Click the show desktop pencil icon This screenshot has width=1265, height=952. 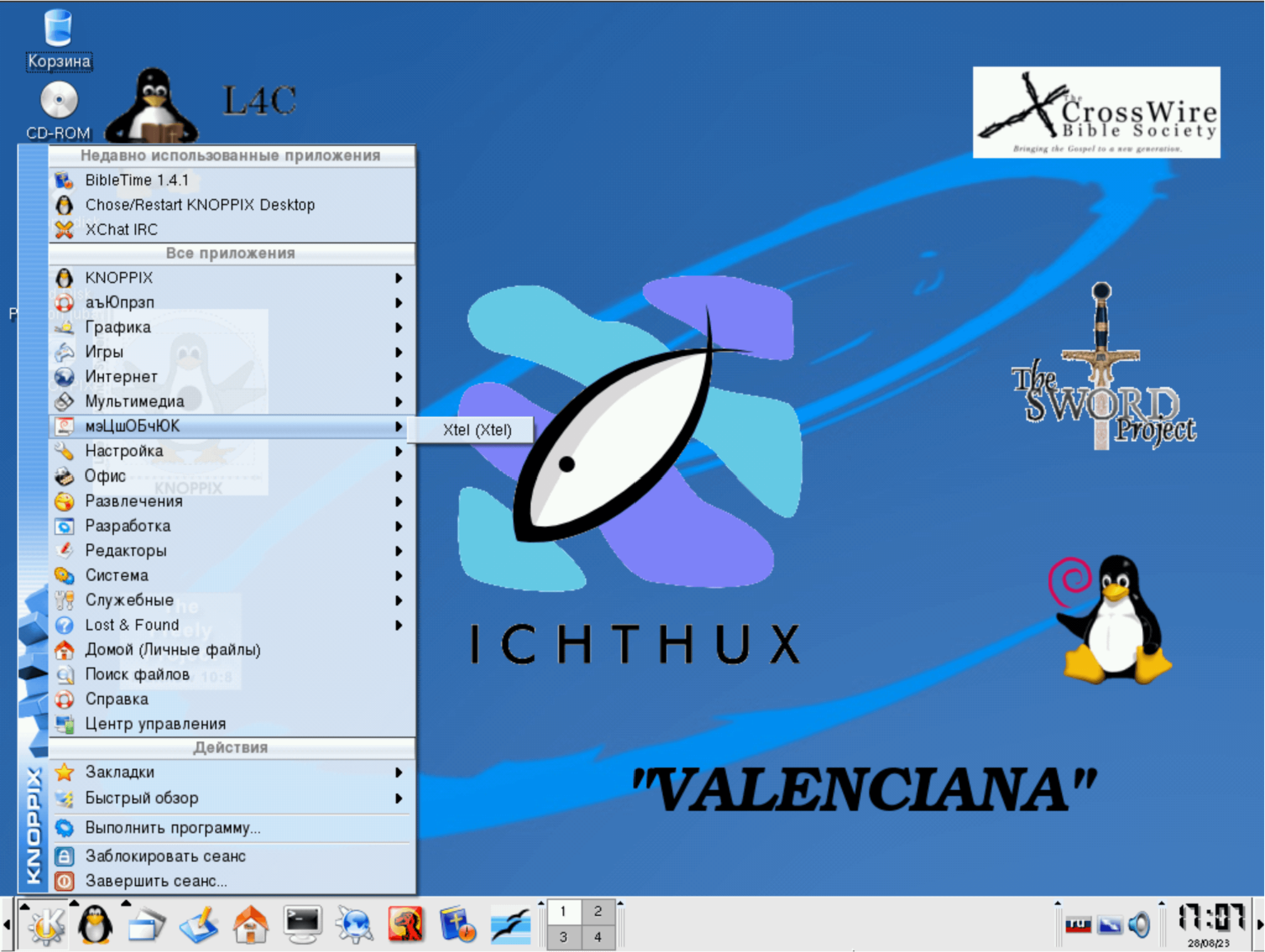click(198, 924)
